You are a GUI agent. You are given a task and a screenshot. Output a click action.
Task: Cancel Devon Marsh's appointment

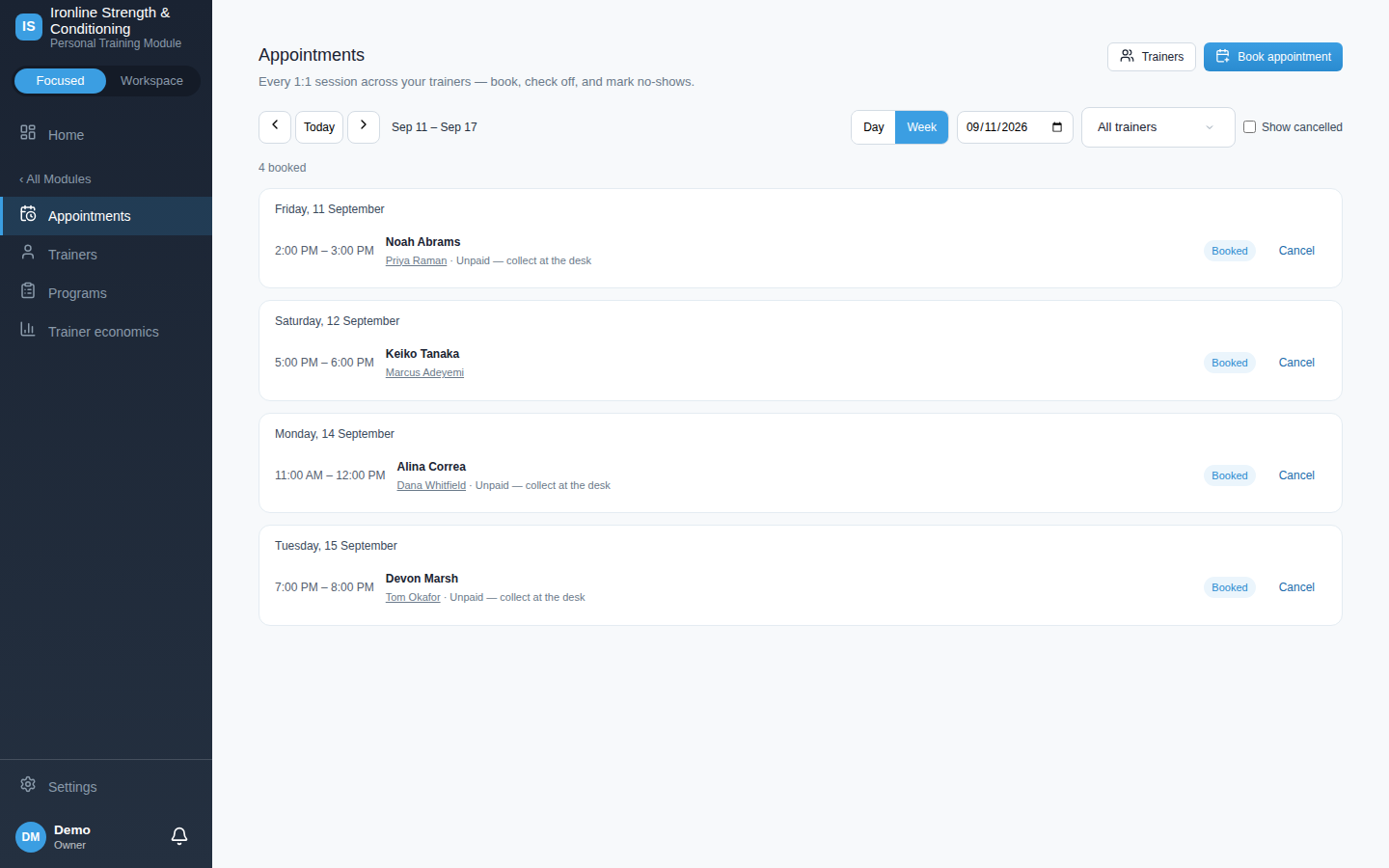pyautogui.click(x=1296, y=587)
